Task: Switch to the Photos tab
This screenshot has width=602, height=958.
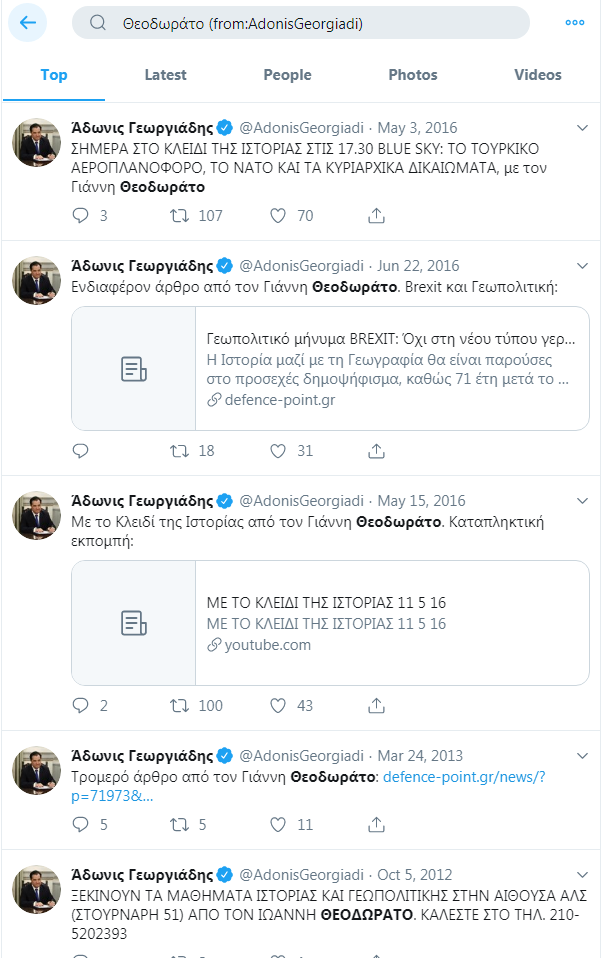Action: (413, 75)
